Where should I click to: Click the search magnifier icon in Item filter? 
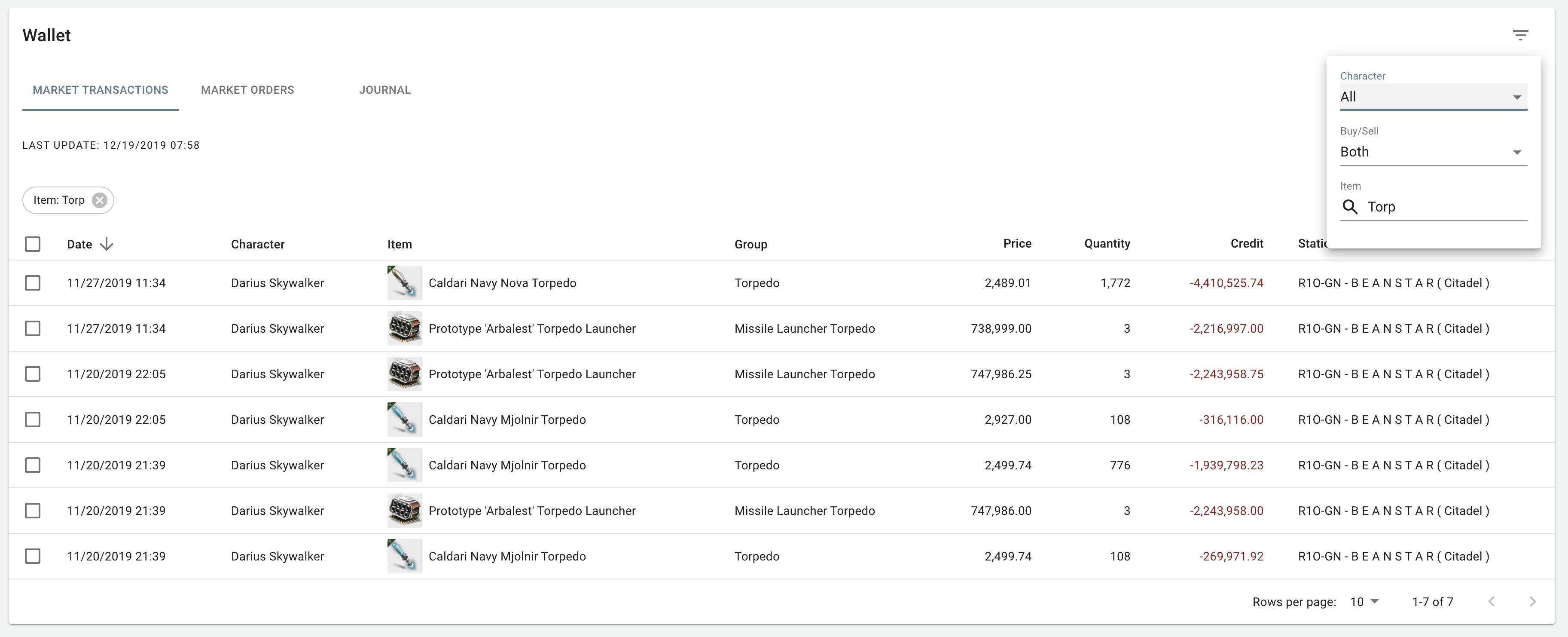click(x=1349, y=207)
